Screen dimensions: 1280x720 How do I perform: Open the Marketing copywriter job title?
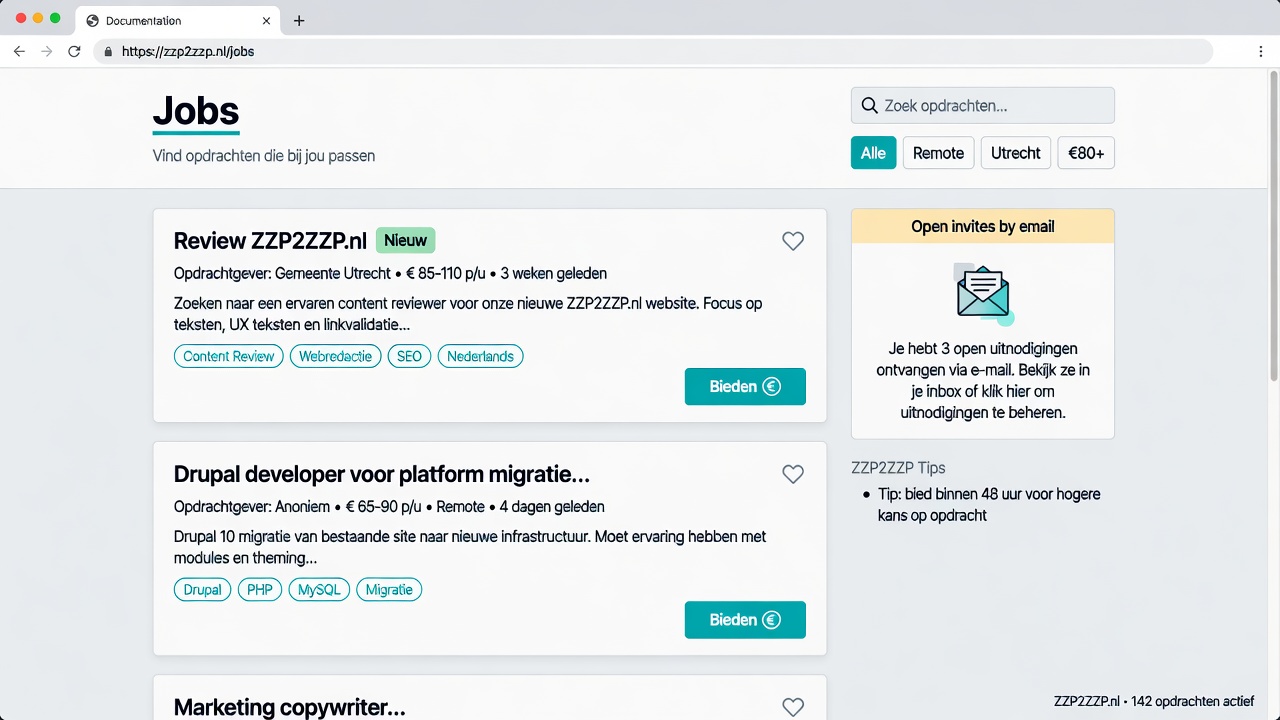[x=290, y=708]
